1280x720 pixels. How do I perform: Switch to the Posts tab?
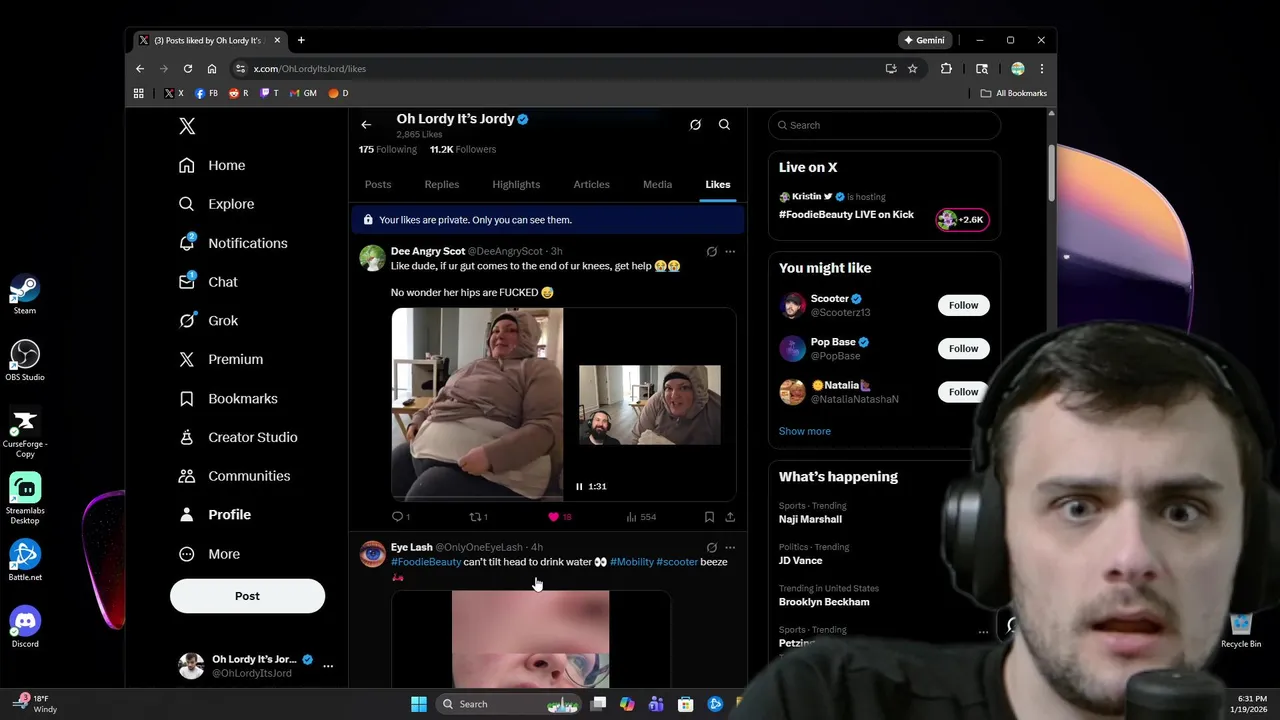pyautogui.click(x=378, y=184)
